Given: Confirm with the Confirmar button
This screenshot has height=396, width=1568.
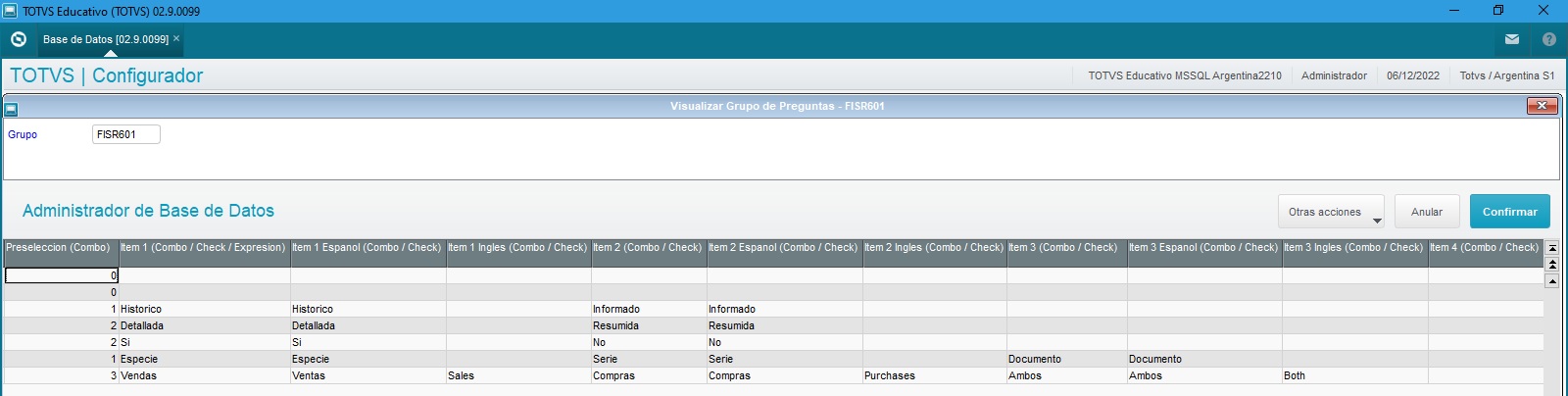Looking at the screenshot, I should 1509,212.
